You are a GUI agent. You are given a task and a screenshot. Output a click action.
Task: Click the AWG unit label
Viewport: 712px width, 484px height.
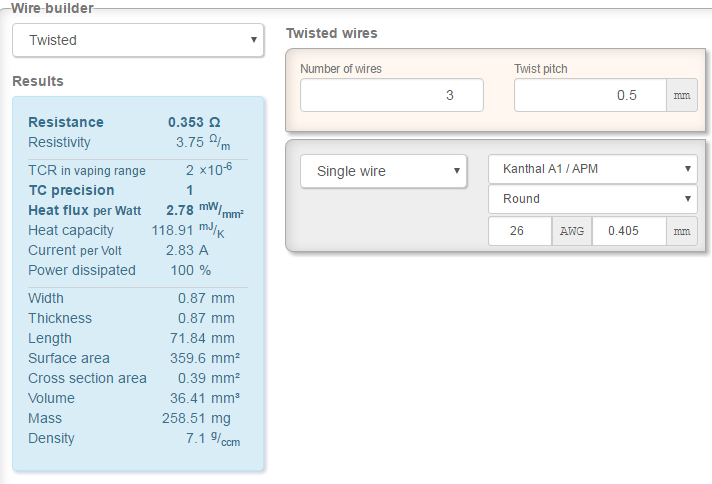pyautogui.click(x=571, y=231)
